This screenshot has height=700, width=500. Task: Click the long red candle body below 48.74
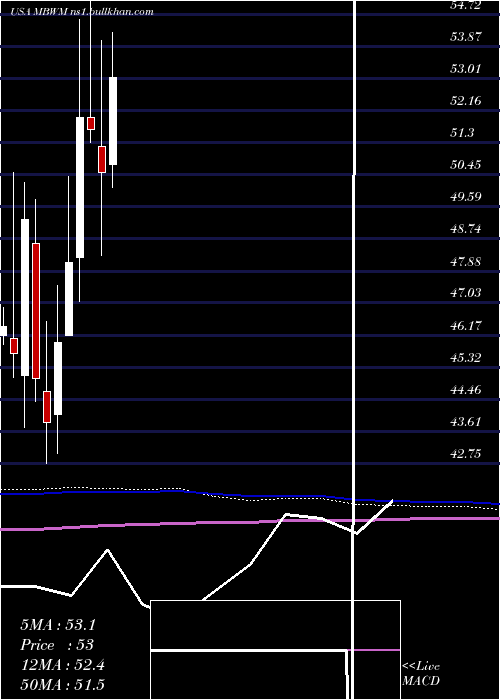click(x=36, y=311)
